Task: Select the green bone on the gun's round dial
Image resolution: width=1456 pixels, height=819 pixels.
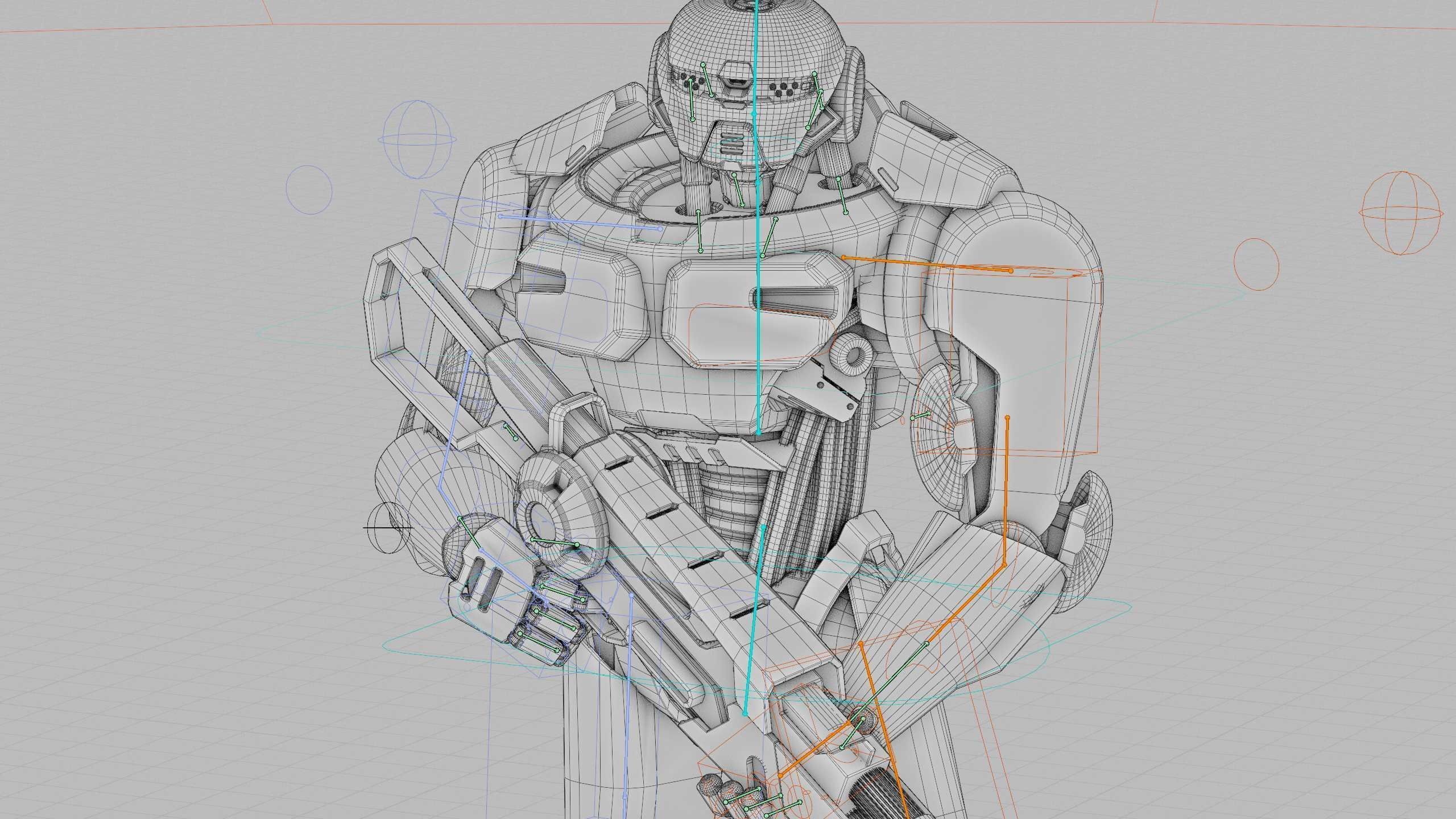Action: pyautogui.click(x=555, y=542)
